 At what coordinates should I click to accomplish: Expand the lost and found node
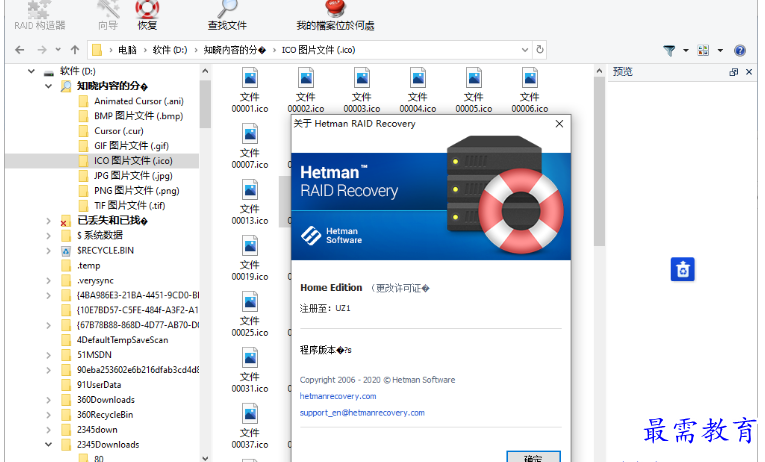(x=48, y=221)
